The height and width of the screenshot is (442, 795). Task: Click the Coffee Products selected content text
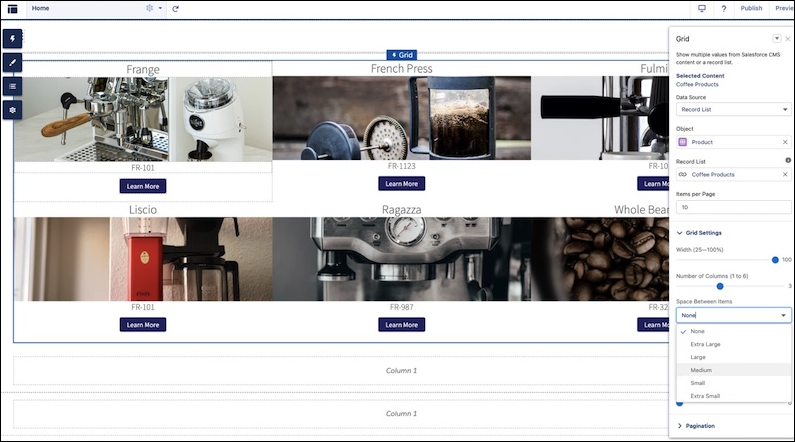697,84
